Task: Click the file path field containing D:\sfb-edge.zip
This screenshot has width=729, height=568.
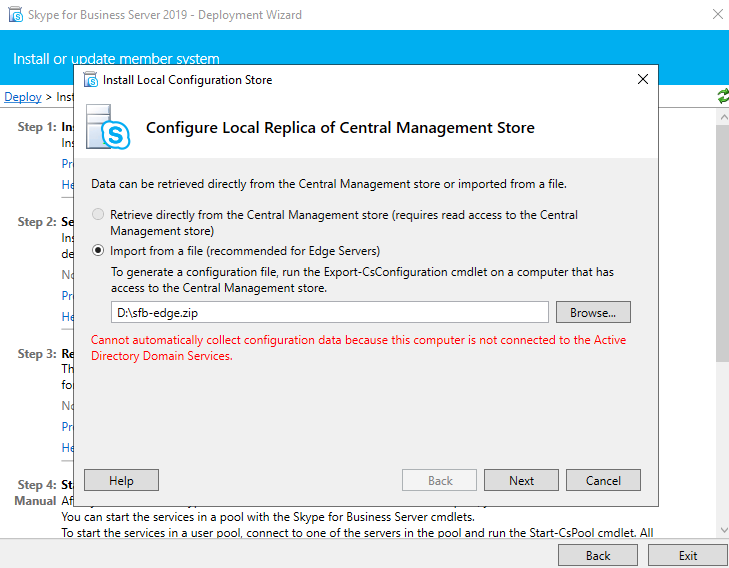Action: [x=330, y=313]
